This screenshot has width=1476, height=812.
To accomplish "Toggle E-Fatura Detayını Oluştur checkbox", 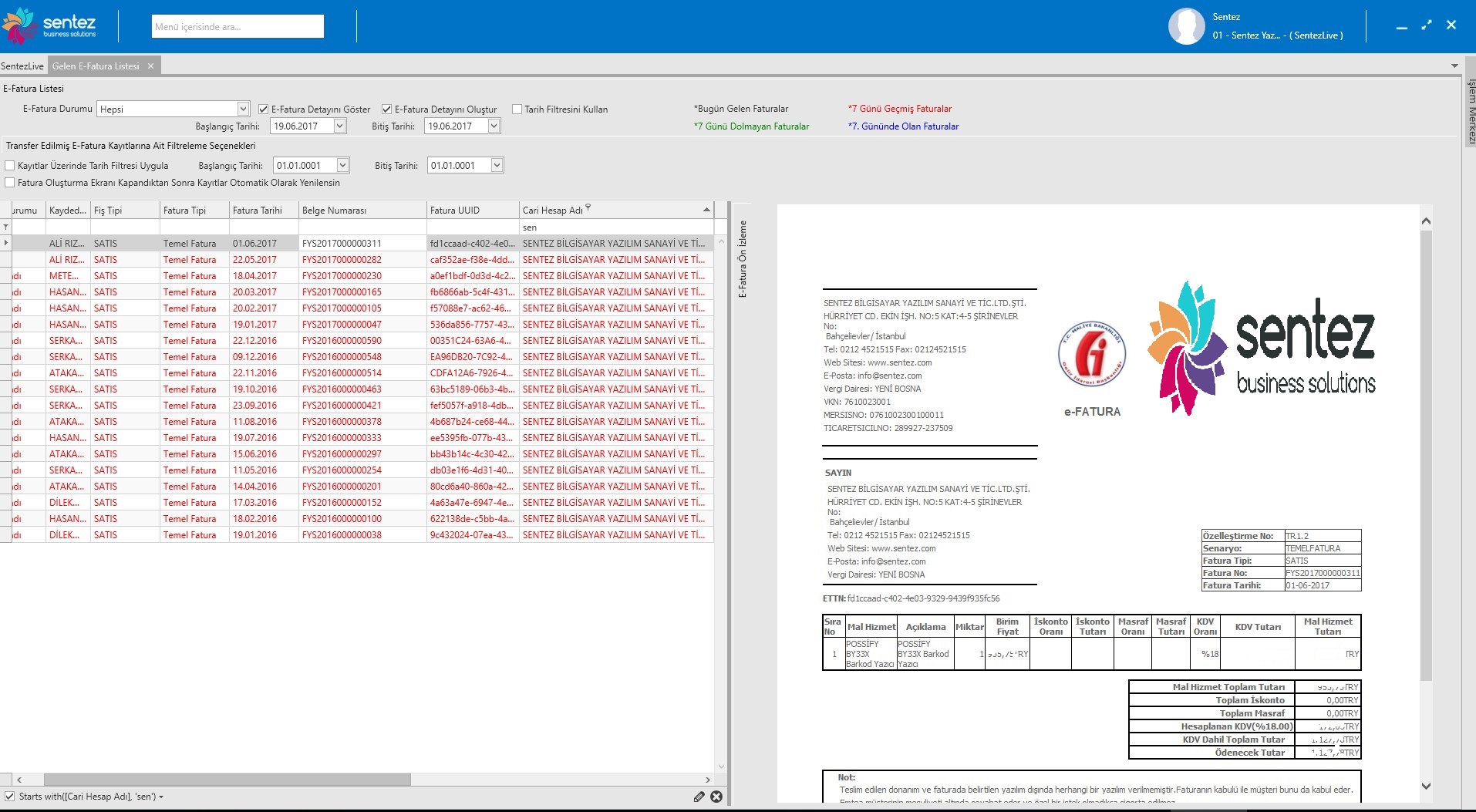I will point(387,110).
